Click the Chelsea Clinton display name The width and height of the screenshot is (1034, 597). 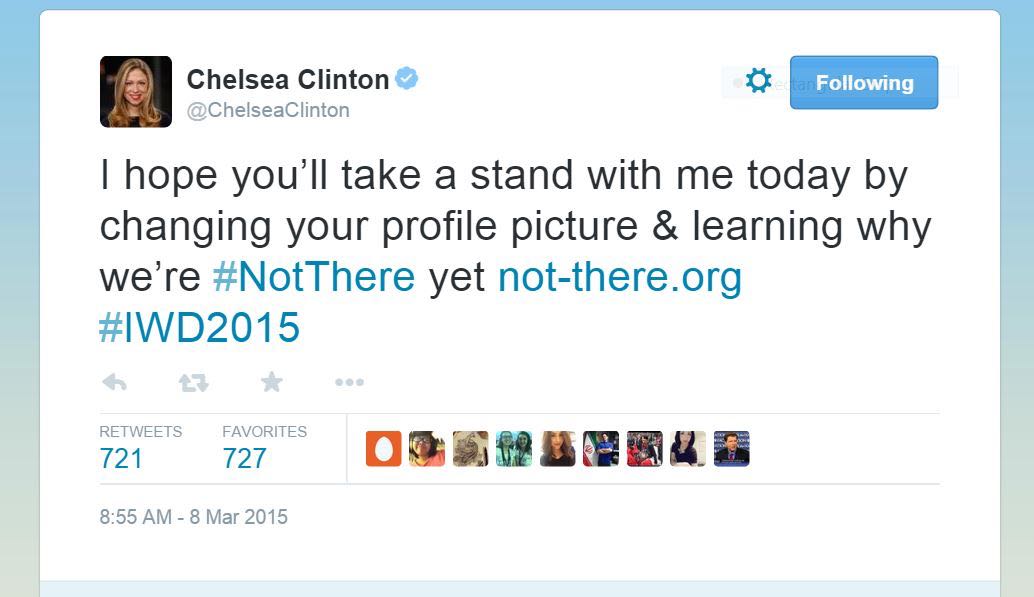[x=288, y=79]
